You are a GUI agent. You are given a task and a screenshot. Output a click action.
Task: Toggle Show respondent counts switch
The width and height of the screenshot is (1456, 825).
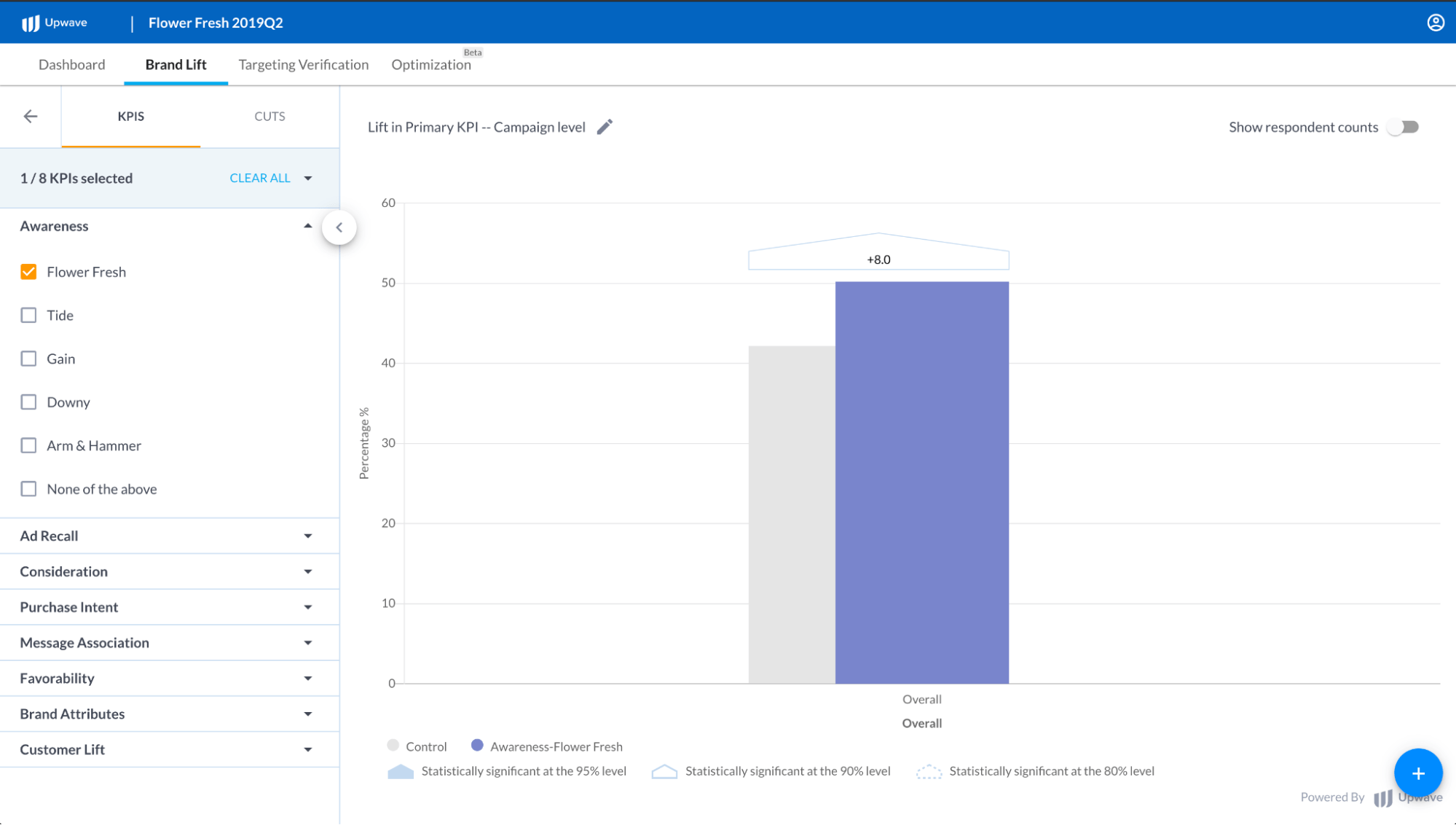pyautogui.click(x=1403, y=127)
